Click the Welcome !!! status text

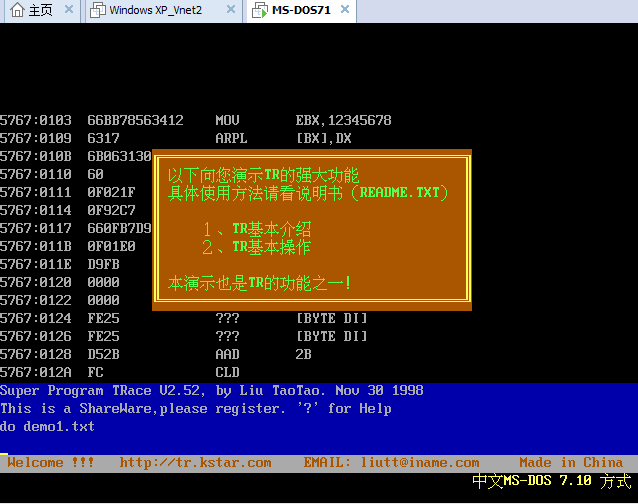50,463
